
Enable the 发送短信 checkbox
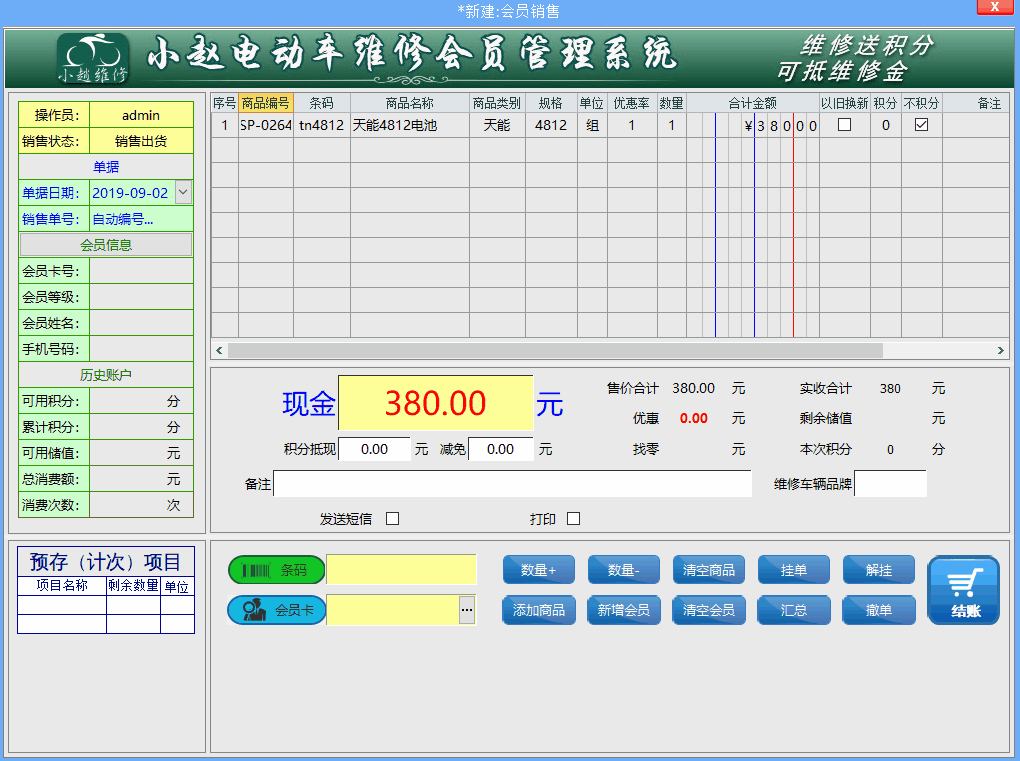tap(392, 518)
